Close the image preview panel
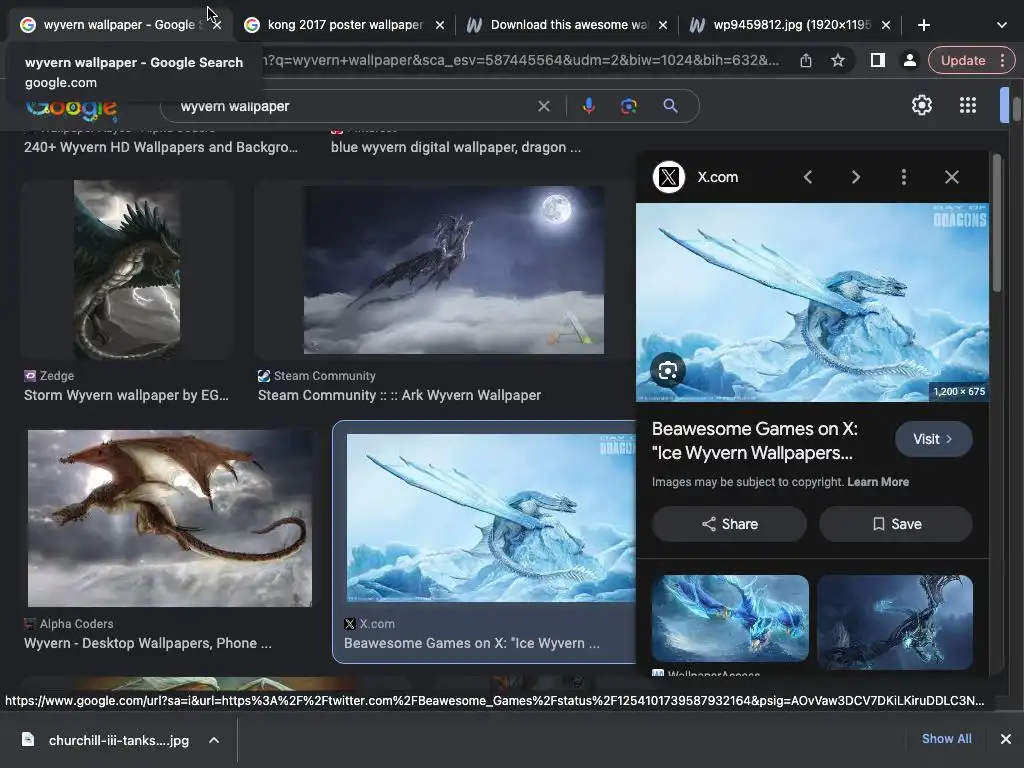 point(952,177)
